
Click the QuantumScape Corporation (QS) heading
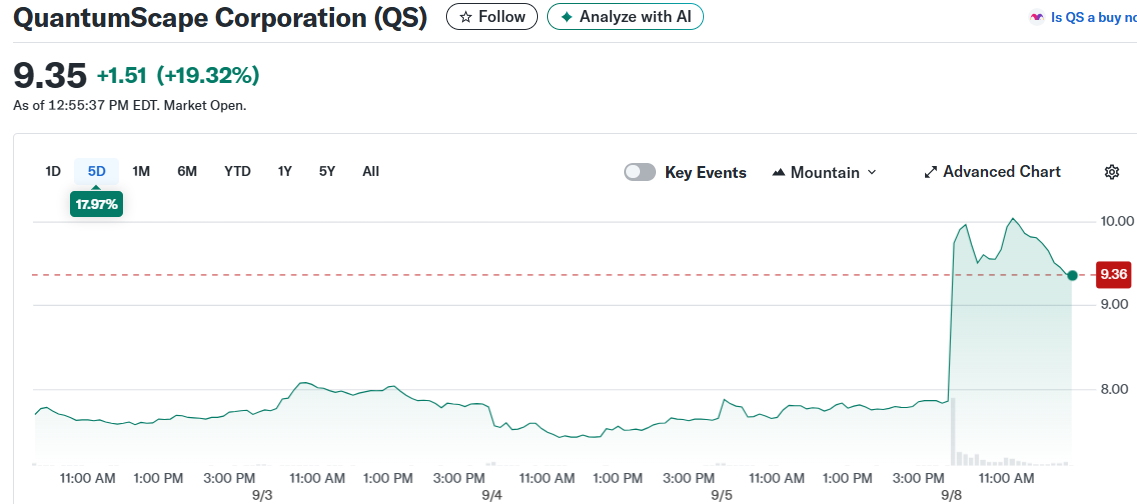pyautogui.click(x=220, y=18)
